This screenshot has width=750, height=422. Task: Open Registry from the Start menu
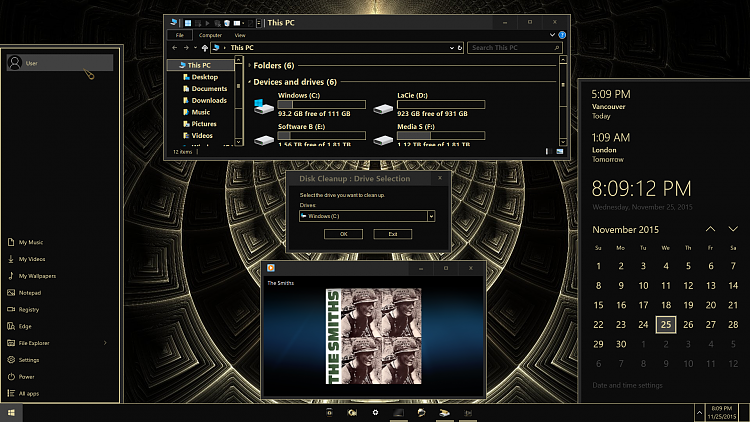click(60, 309)
